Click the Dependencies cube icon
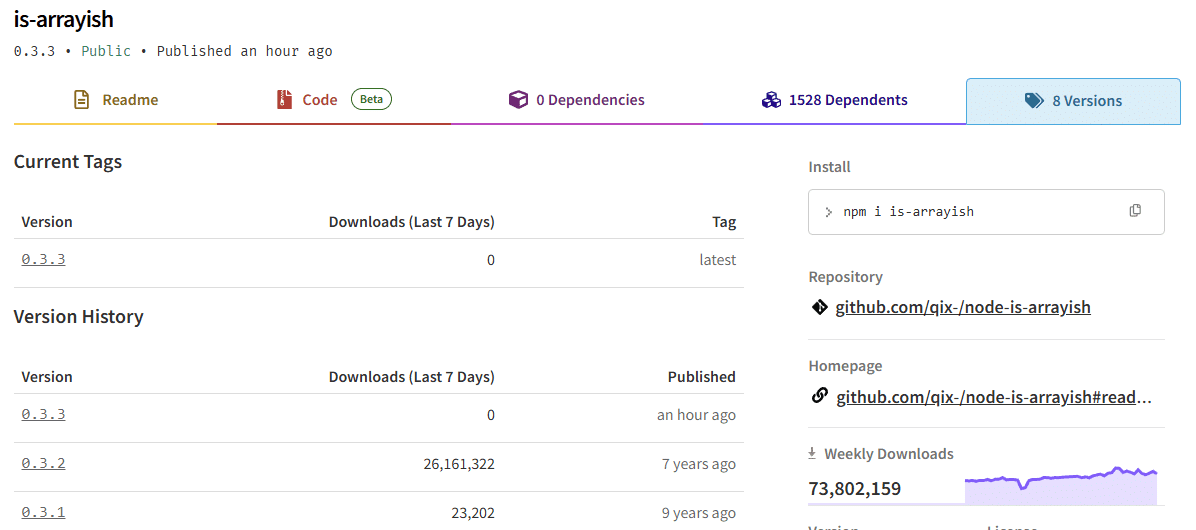The width and height of the screenshot is (1196, 530). point(518,100)
